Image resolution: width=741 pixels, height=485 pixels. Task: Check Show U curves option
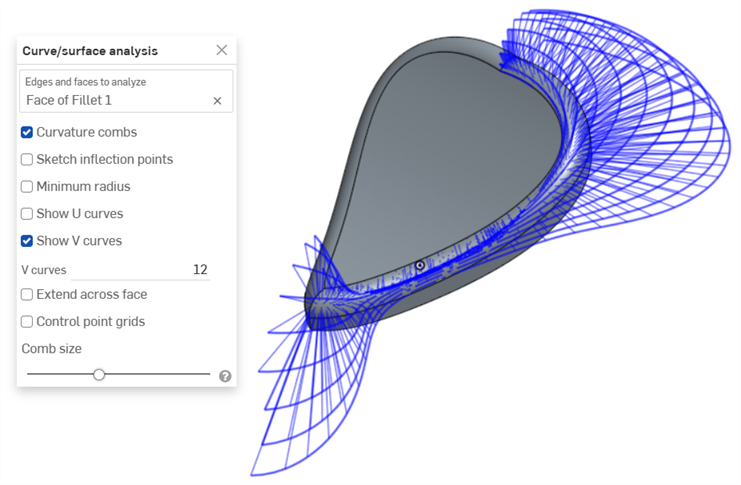(x=27, y=214)
